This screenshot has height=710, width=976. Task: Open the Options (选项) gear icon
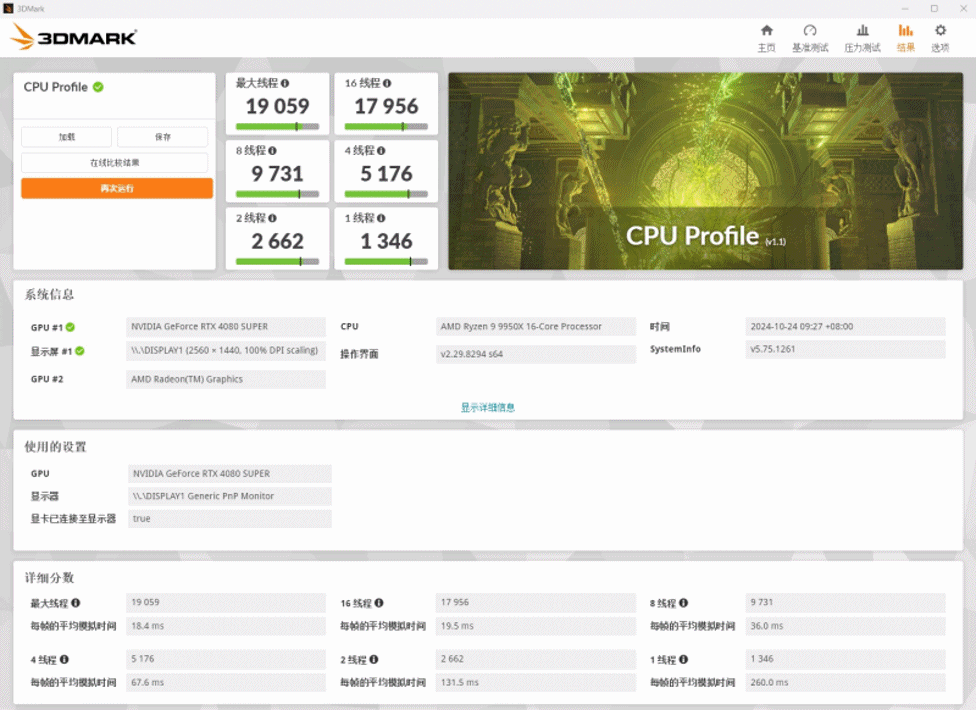click(940, 30)
